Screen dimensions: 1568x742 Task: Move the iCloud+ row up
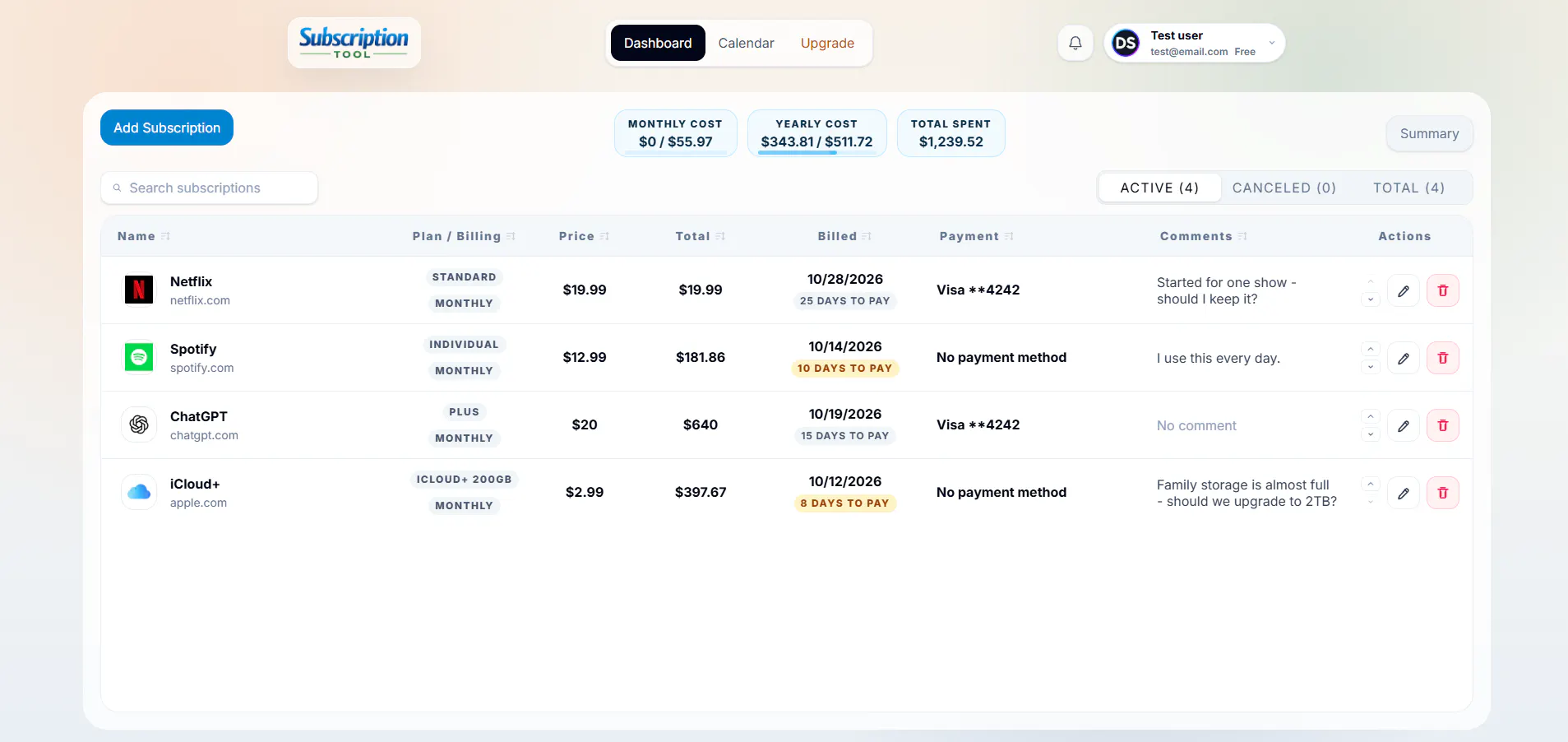point(1370,484)
